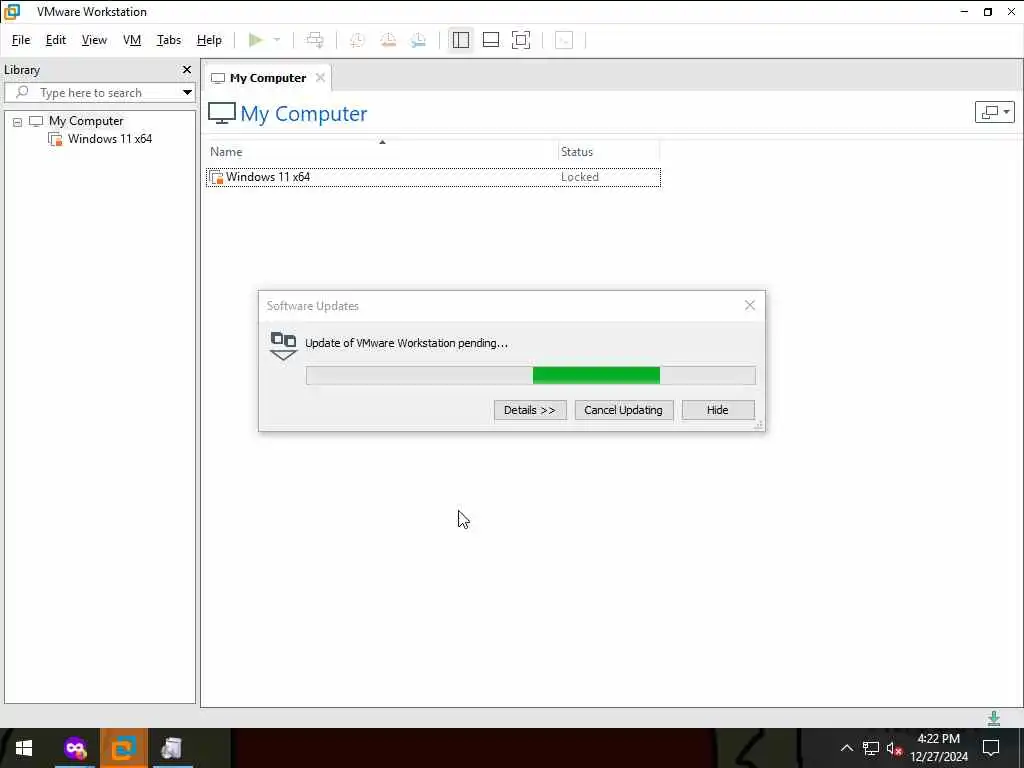
Task: Enter full screen mode icon
Action: pyautogui.click(x=520, y=40)
